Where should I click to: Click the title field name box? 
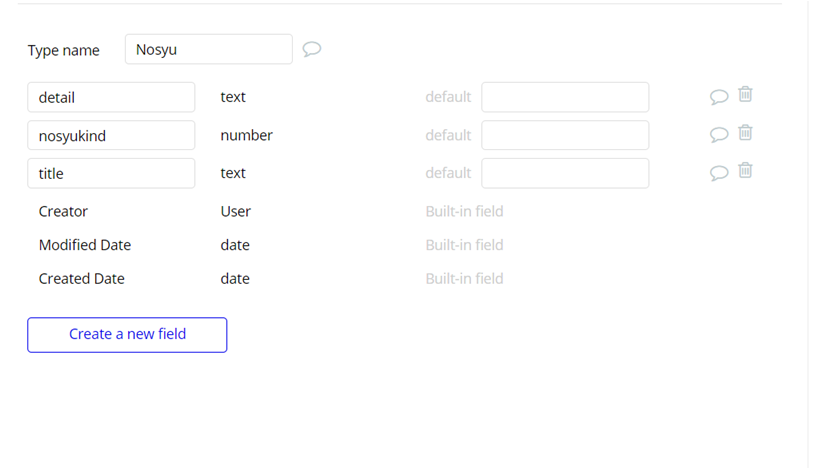click(111, 173)
